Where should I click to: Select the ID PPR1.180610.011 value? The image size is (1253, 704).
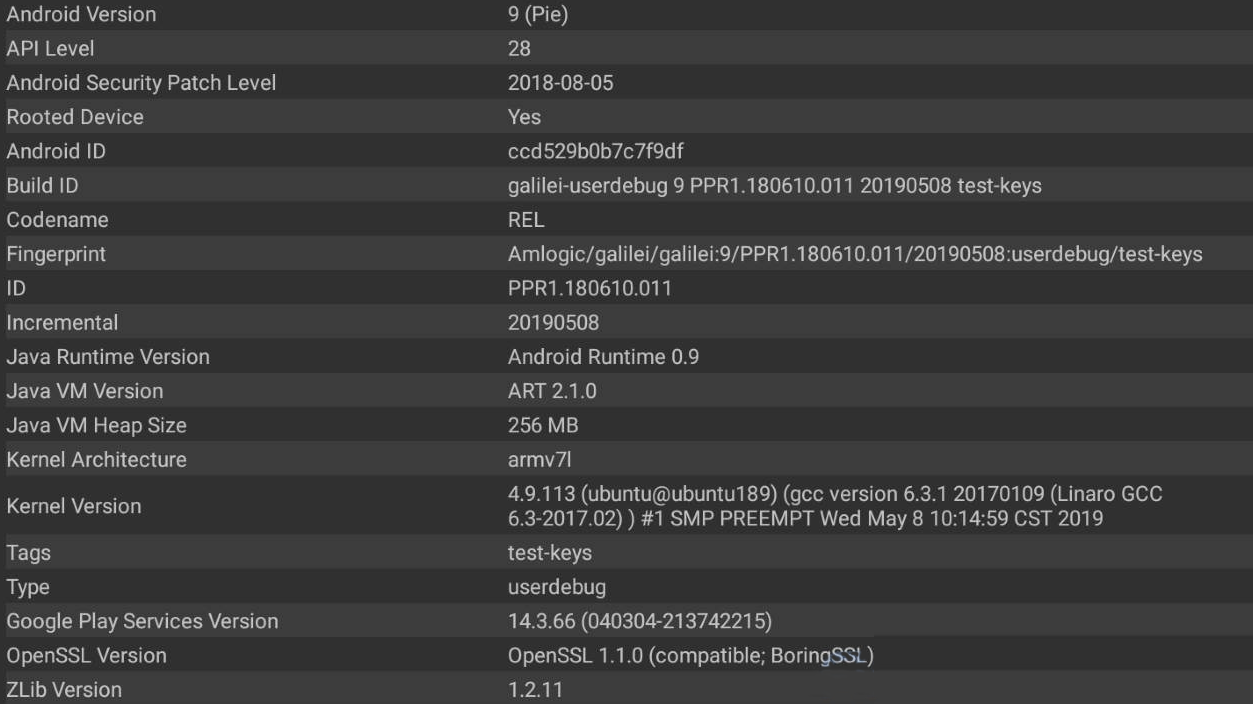[590, 288]
